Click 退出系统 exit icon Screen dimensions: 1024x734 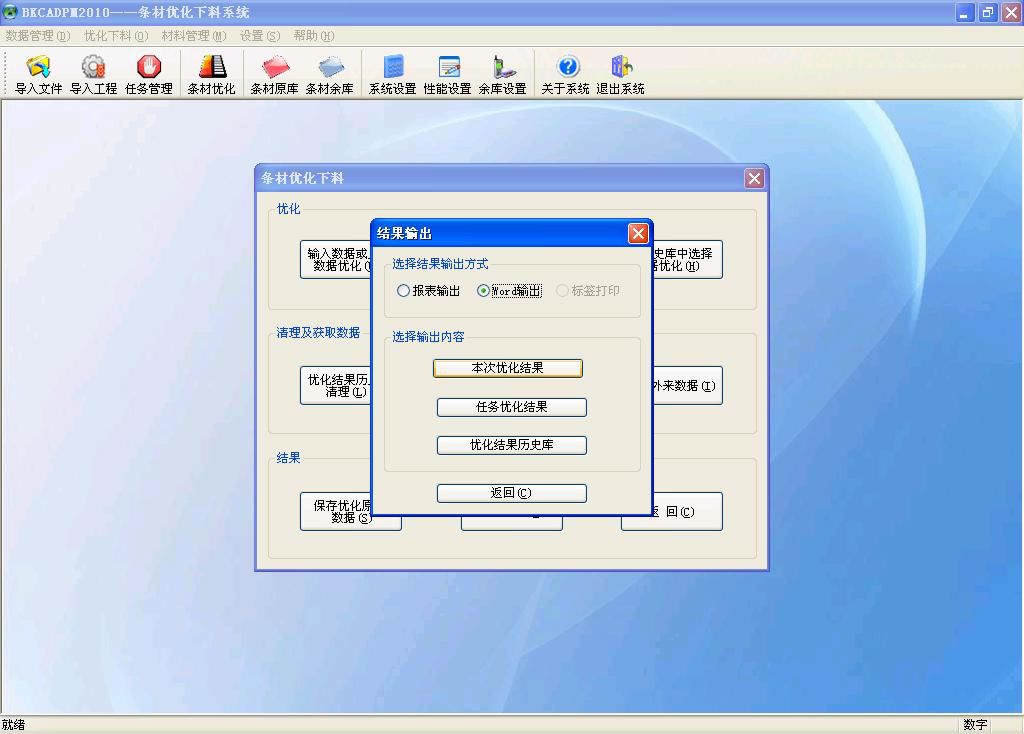(x=620, y=74)
